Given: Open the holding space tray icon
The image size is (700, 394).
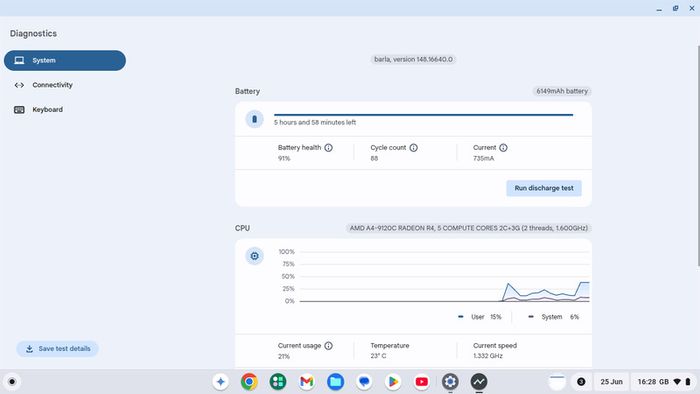Looking at the screenshot, I should pyautogui.click(x=557, y=382).
